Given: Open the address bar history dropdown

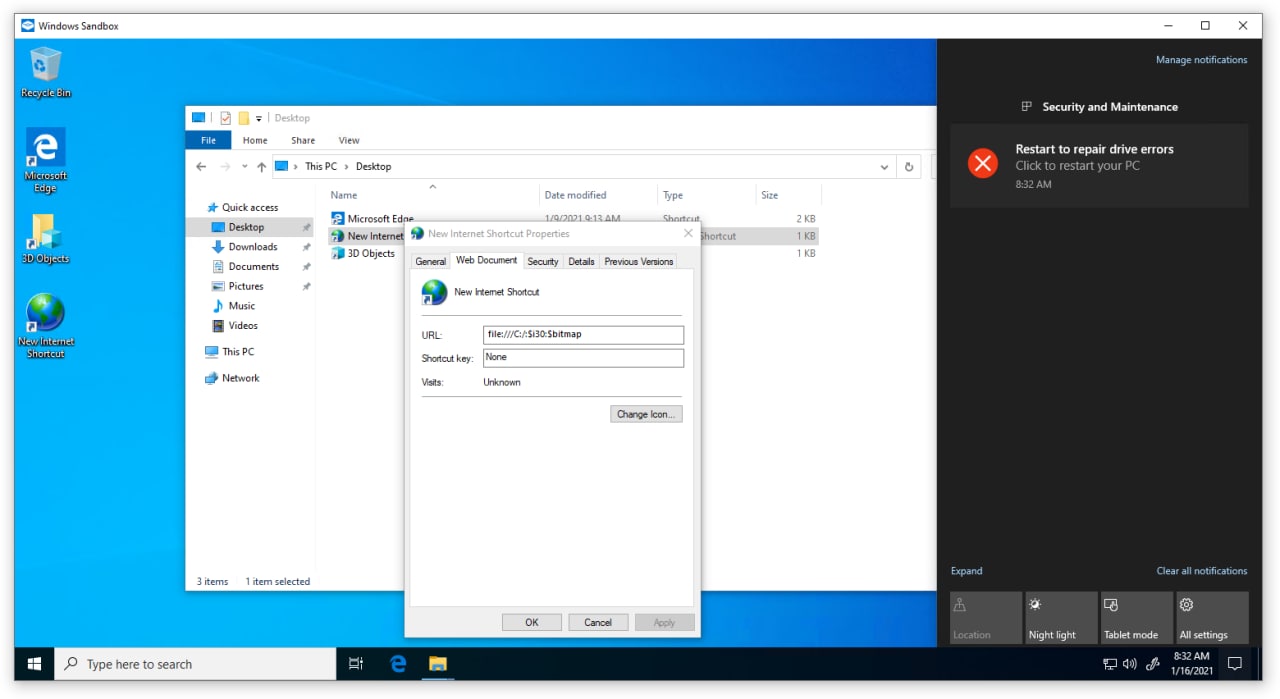Looking at the screenshot, I should [x=884, y=167].
